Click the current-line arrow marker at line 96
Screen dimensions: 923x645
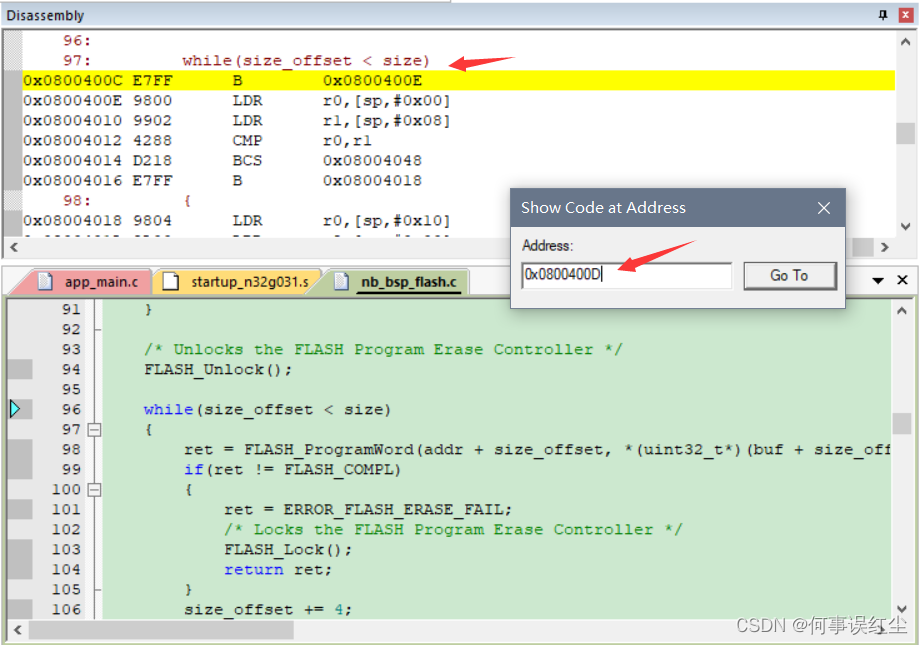pos(15,409)
